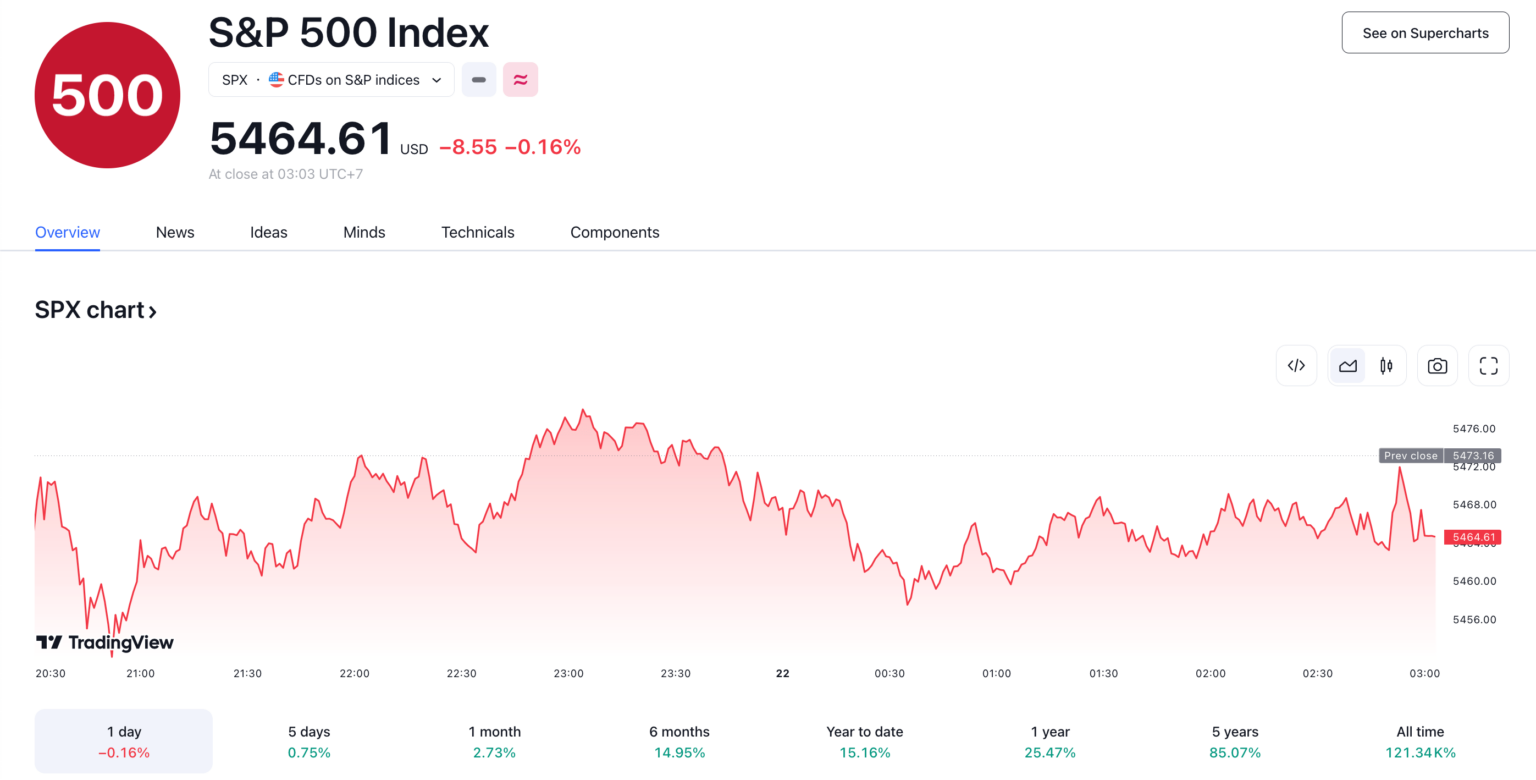This screenshot has height=780, width=1536.
Task: Switch to candlestick chart style
Action: (x=1387, y=365)
